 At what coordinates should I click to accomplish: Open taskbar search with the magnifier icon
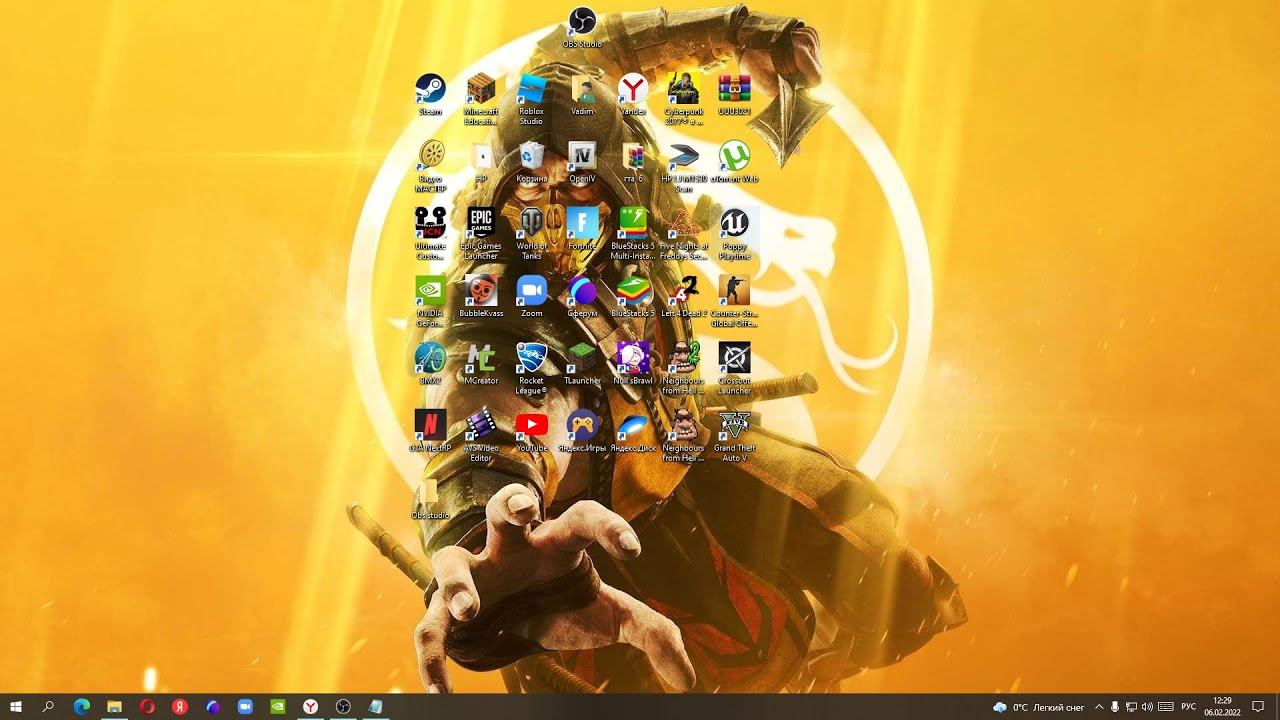[x=49, y=706]
